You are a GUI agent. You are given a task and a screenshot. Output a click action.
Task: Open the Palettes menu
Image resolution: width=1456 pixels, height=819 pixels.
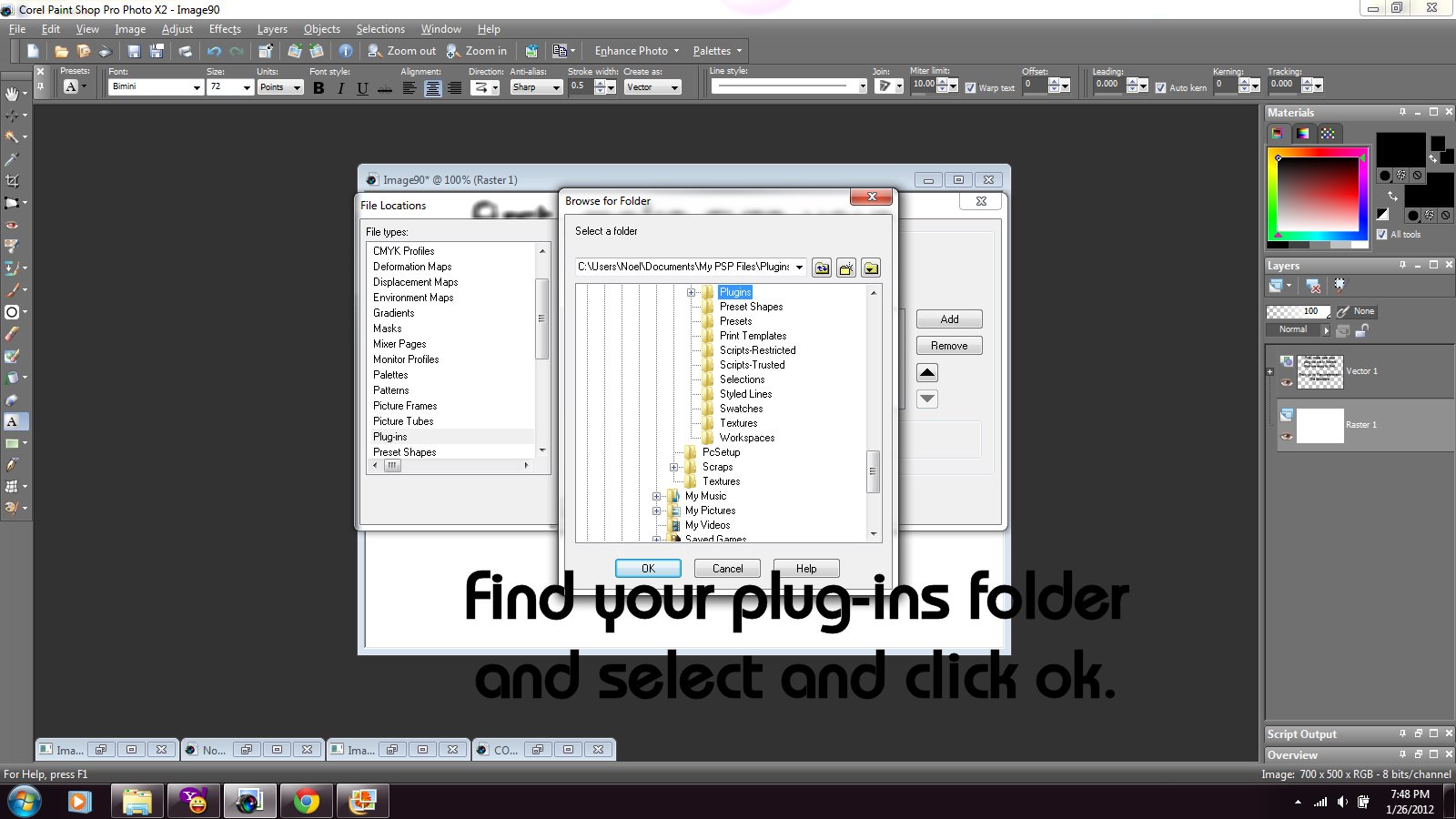pyautogui.click(x=717, y=51)
